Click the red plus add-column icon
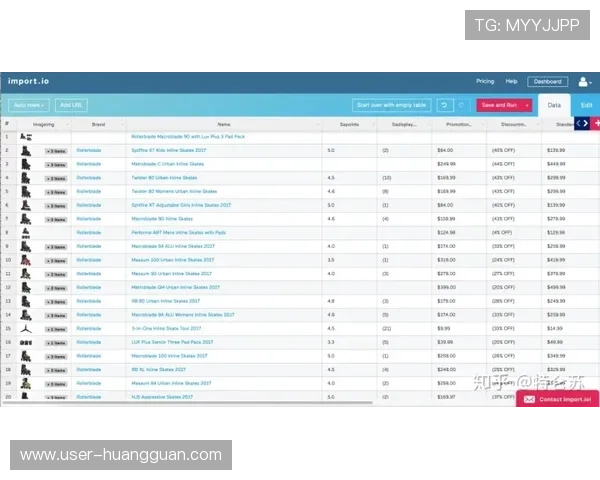Screen dimensions: 600x480 [596, 124]
